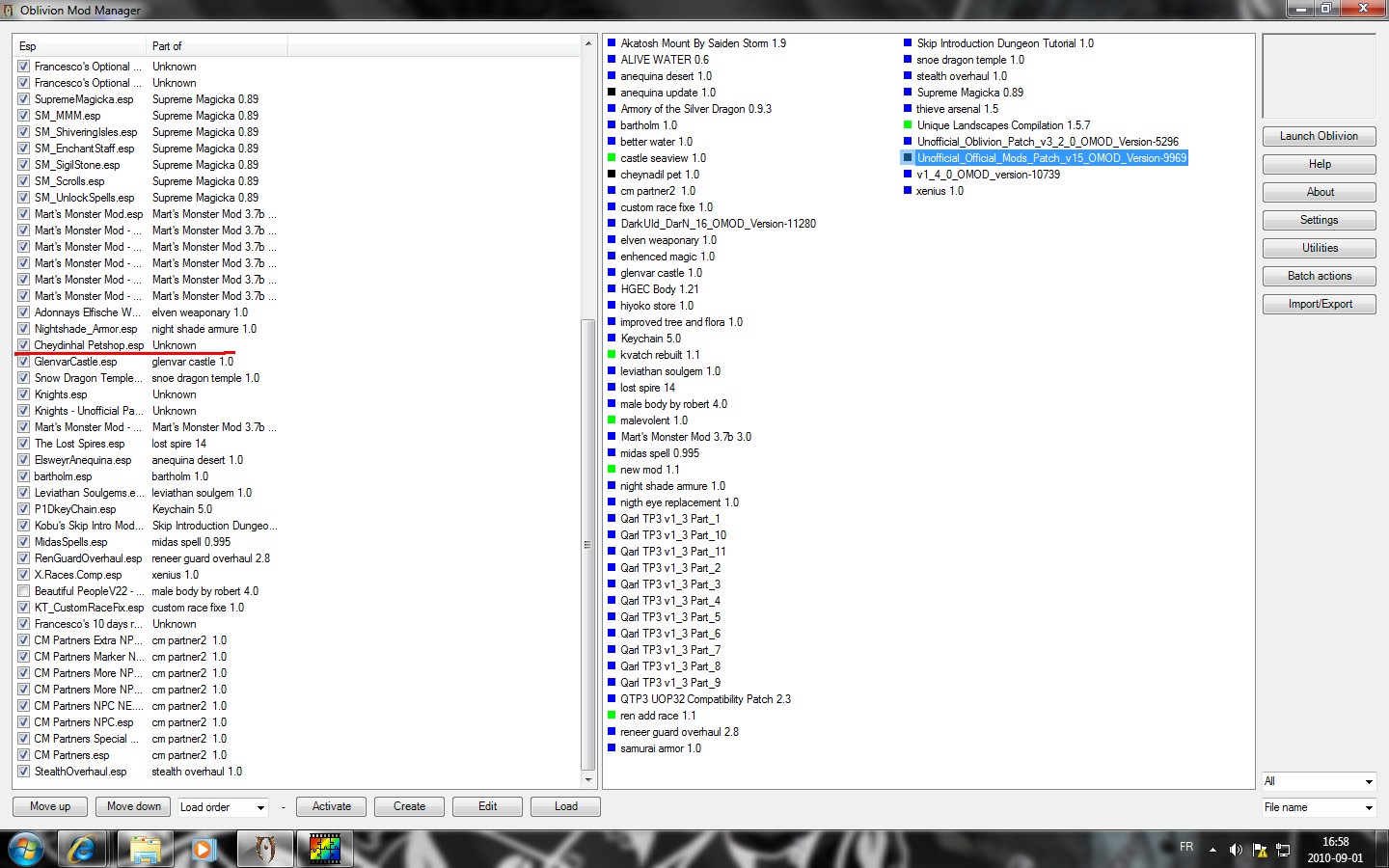This screenshot has width=1389, height=868.
Task: Click green square beside malevolent 1.0
Action: pyautogui.click(x=612, y=420)
